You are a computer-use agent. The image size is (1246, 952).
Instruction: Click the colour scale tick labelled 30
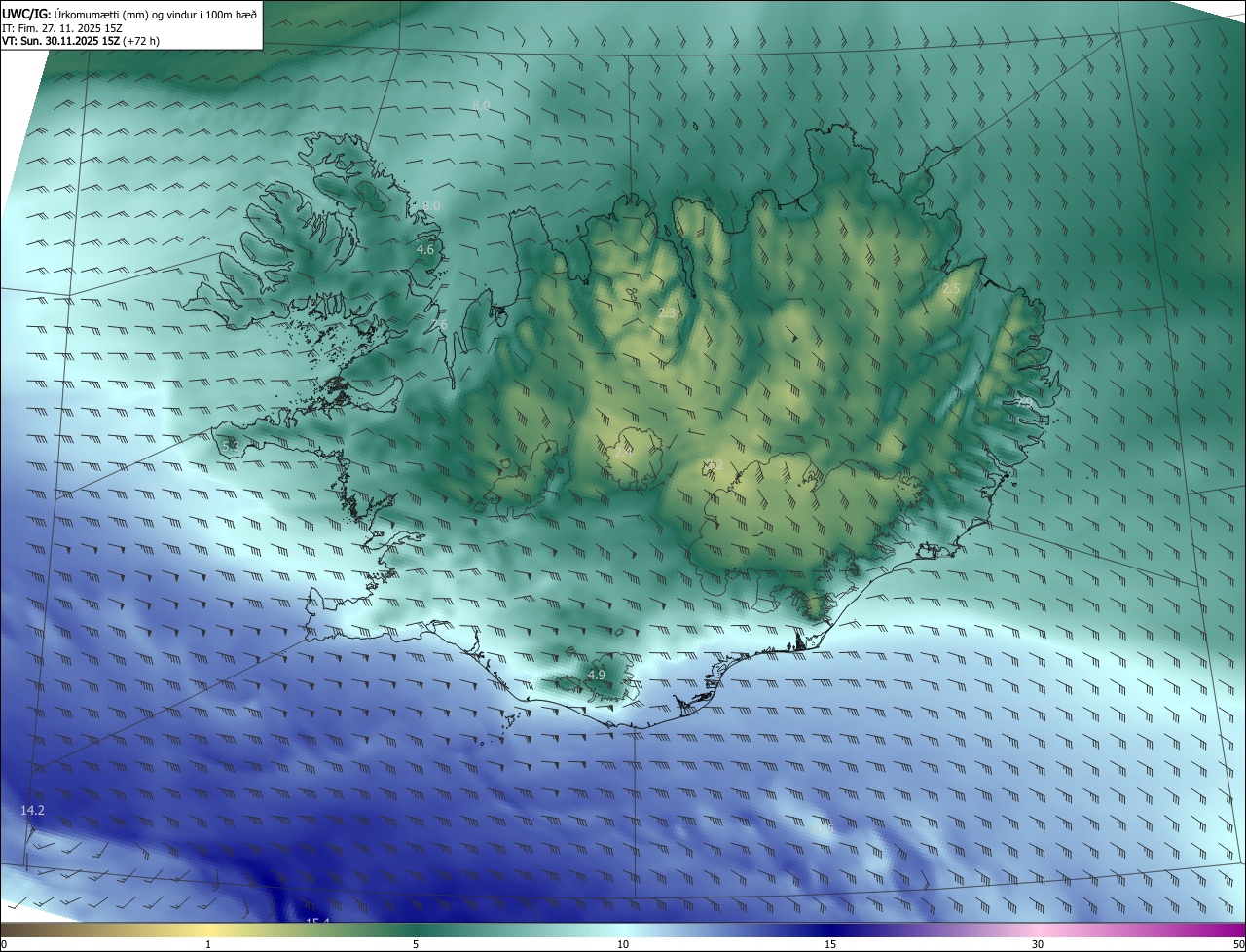(x=1038, y=944)
